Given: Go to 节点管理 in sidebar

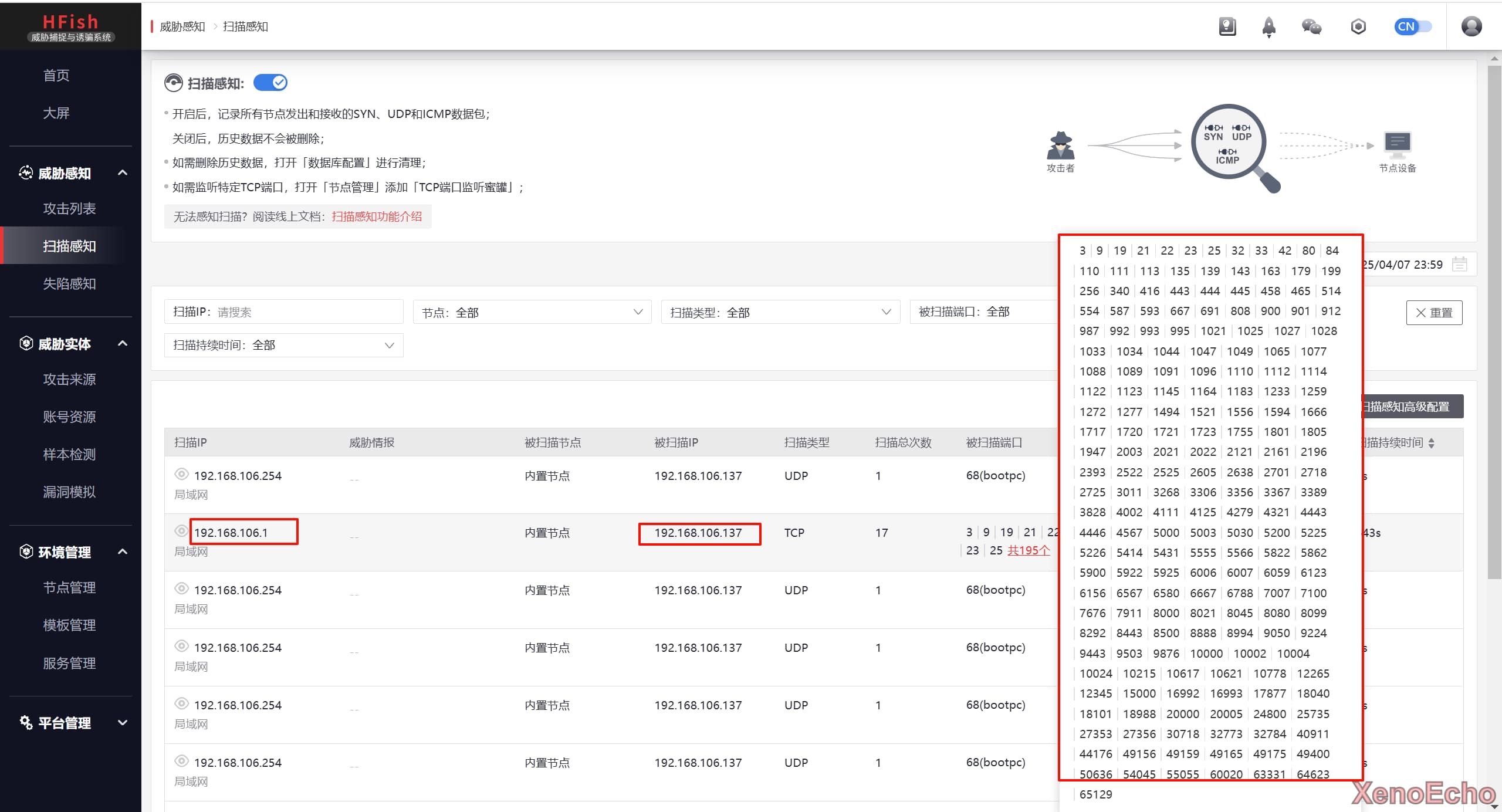Looking at the screenshot, I should tap(69, 587).
